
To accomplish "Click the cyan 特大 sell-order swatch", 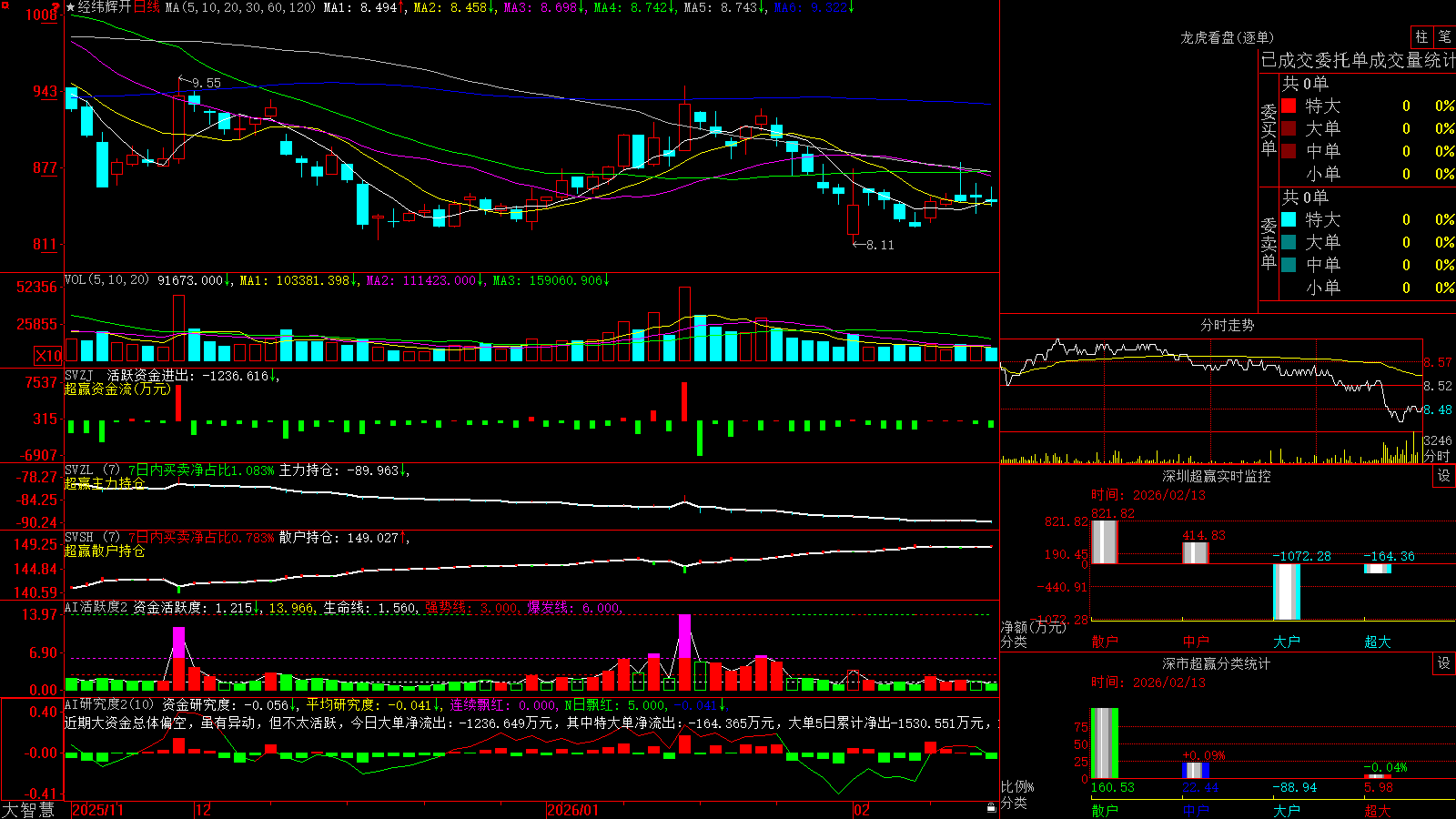I will point(1289,219).
